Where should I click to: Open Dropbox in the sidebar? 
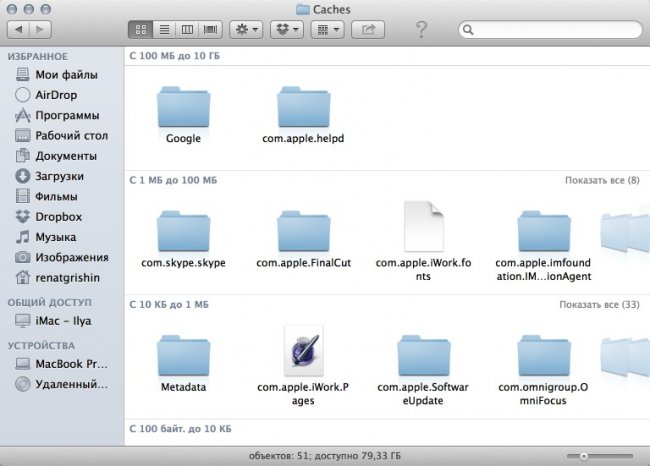pyautogui.click(x=58, y=216)
